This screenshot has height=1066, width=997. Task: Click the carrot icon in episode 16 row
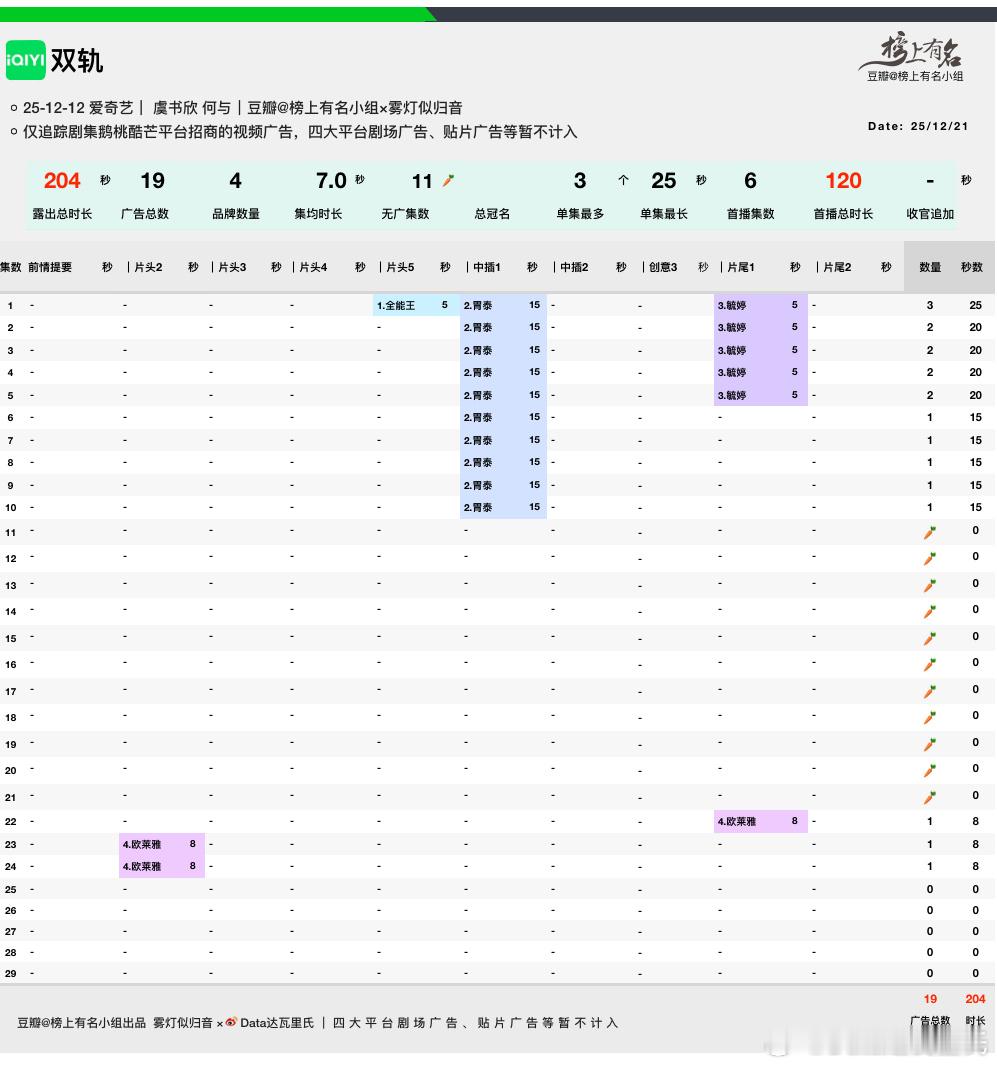930,665
